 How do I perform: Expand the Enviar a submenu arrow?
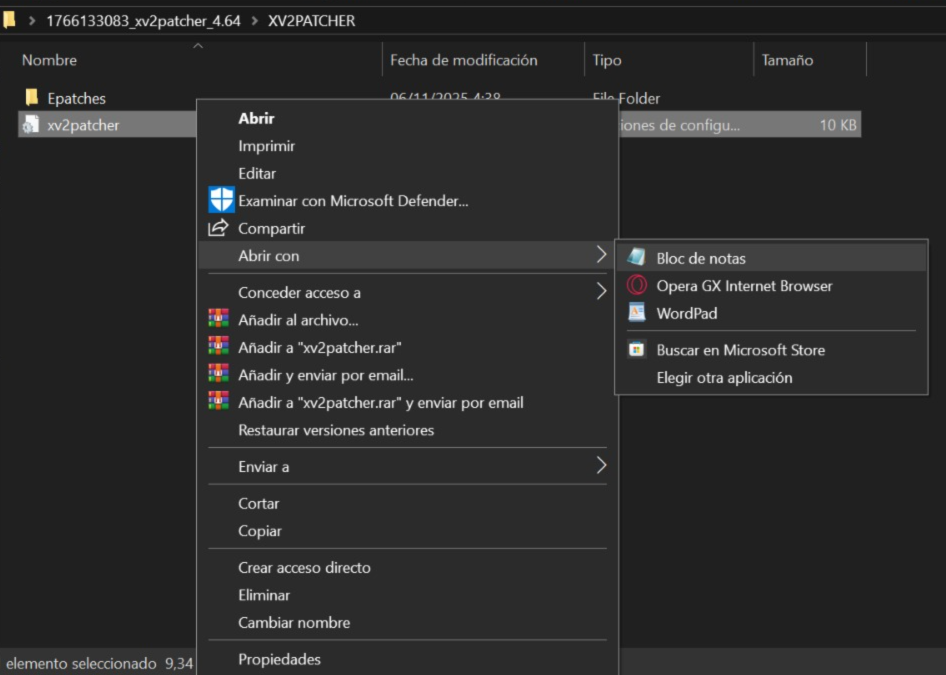coord(601,466)
